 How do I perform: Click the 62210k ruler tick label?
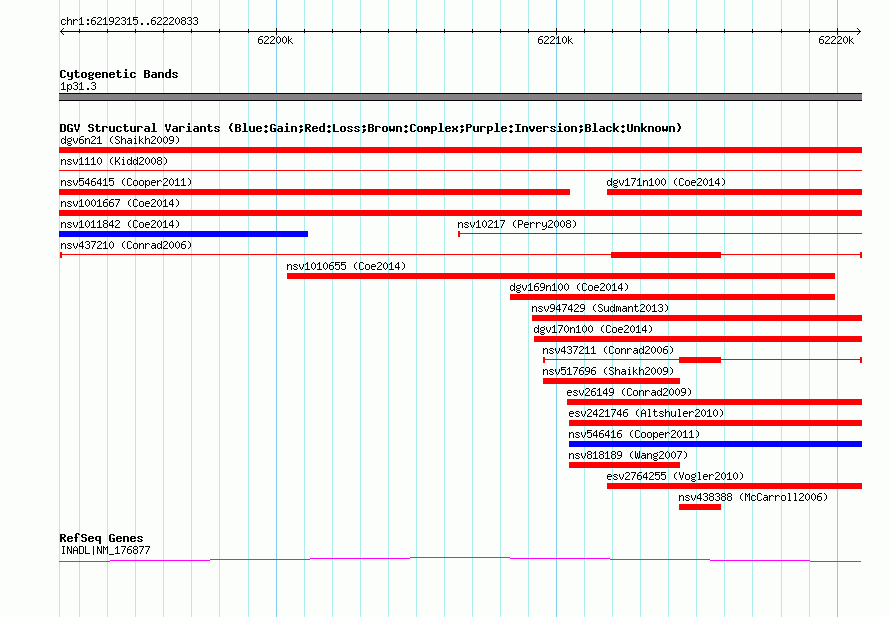[x=555, y=40]
